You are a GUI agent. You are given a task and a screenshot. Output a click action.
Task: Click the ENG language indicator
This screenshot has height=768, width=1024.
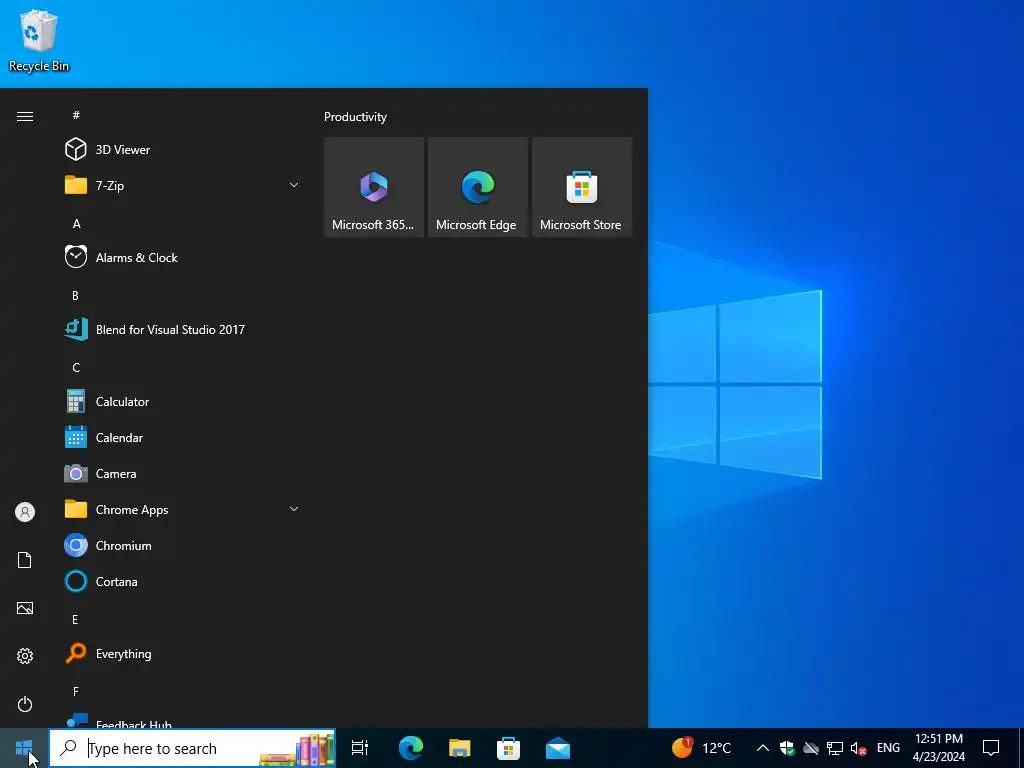[x=888, y=748]
